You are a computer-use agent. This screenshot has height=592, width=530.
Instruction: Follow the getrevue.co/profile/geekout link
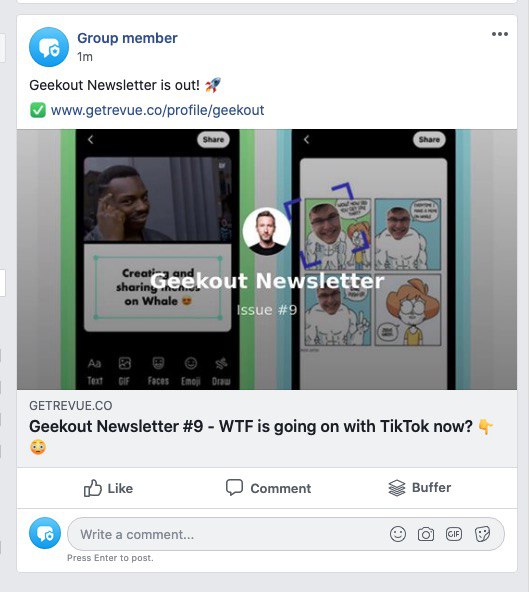point(157,110)
